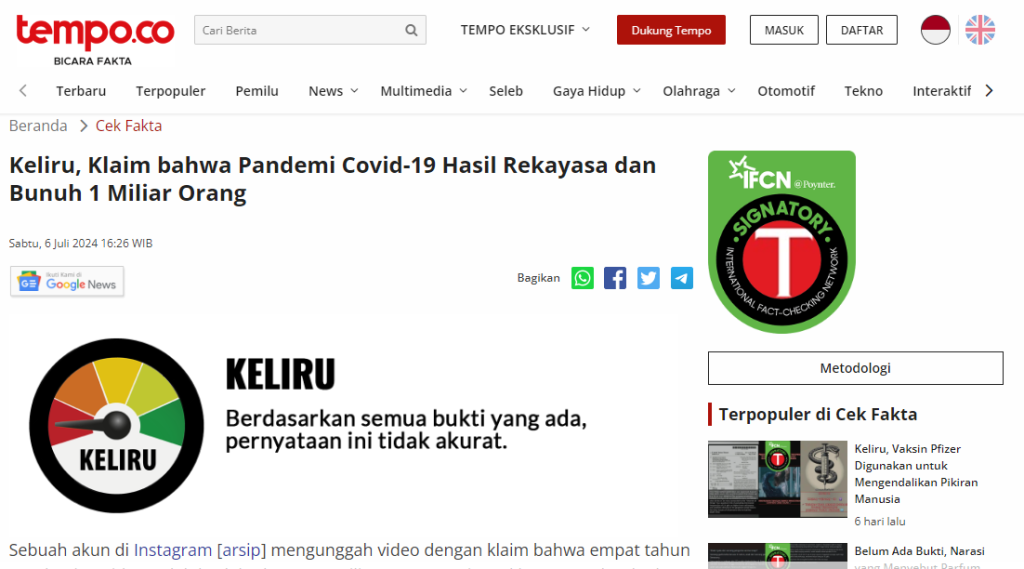This screenshot has width=1024, height=569.
Task: Click the Keliru gauge meter image
Action: [x=117, y=425]
